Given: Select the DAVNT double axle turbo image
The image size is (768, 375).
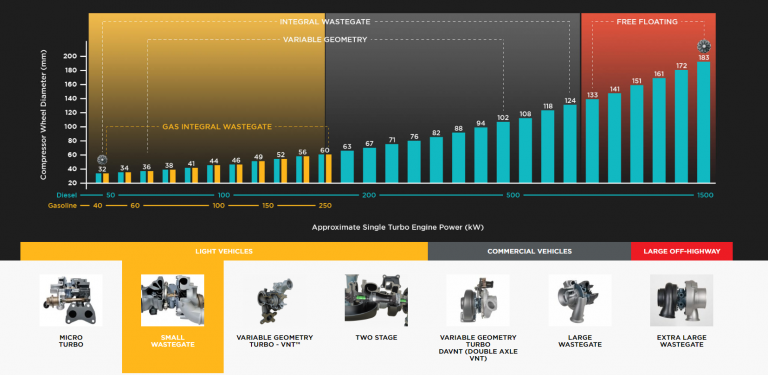Looking at the screenshot, I should coord(478,300).
